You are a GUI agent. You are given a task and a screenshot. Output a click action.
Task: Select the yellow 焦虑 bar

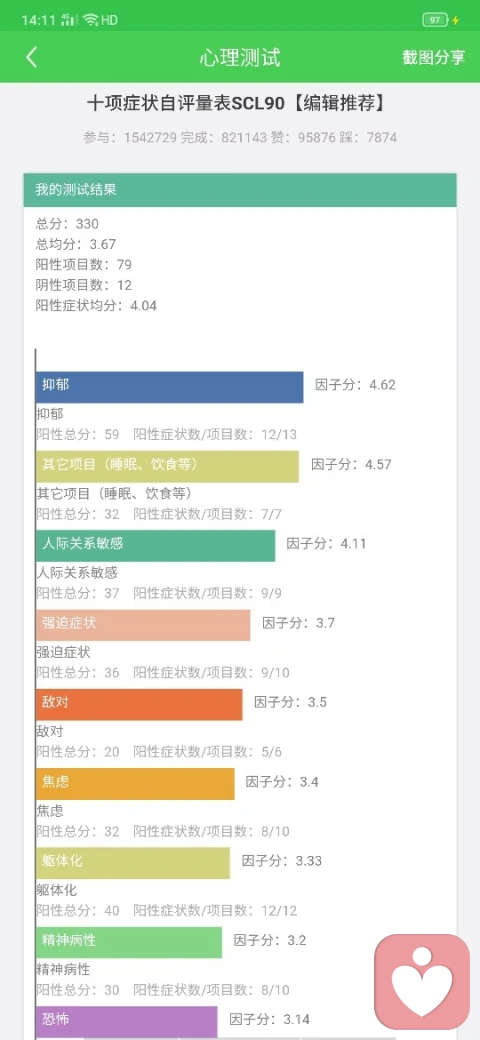(135, 784)
